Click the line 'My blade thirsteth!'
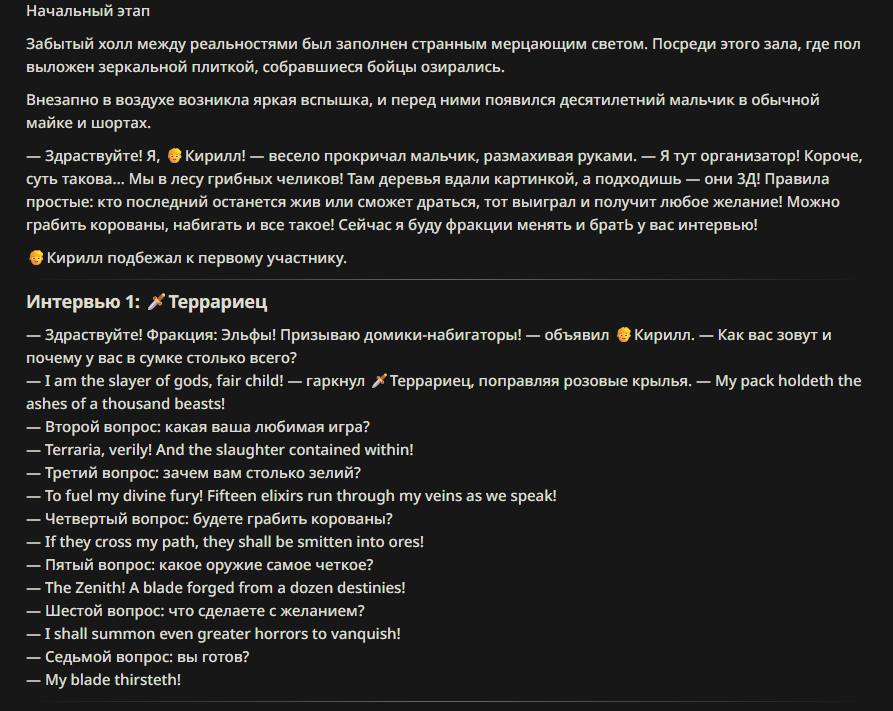 click(103, 680)
